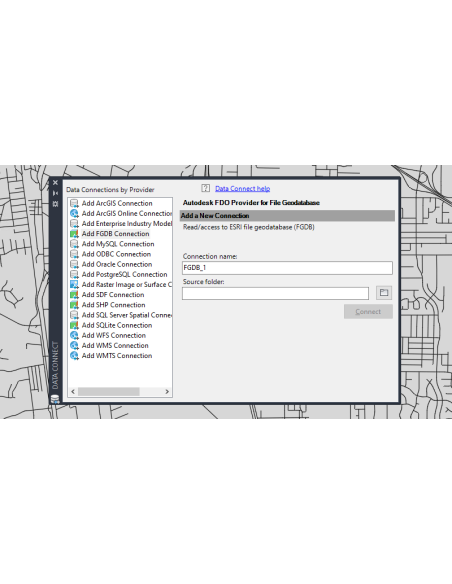Browse for source folder using folder icon
This screenshot has height=584, width=452.
(384, 293)
